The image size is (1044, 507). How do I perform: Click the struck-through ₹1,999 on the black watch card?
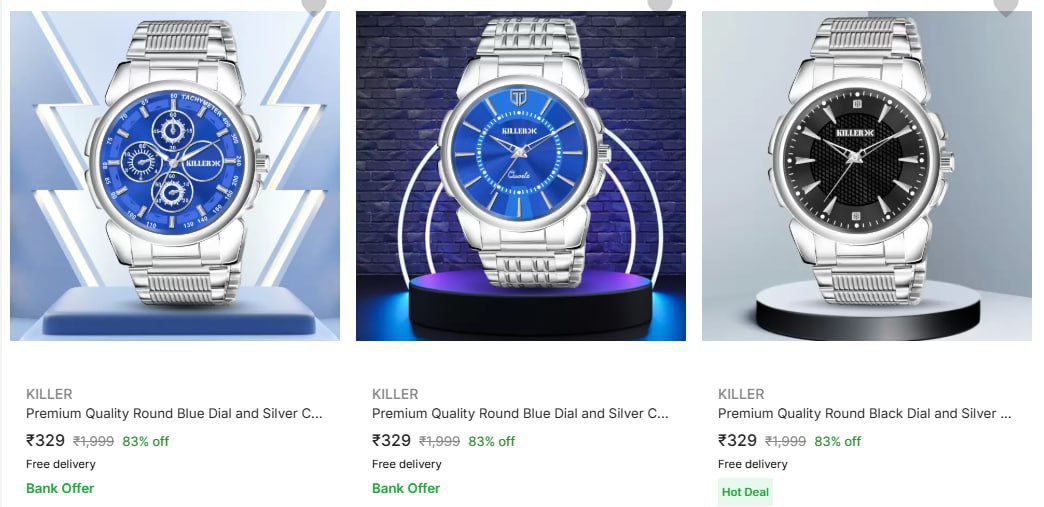point(786,441)
